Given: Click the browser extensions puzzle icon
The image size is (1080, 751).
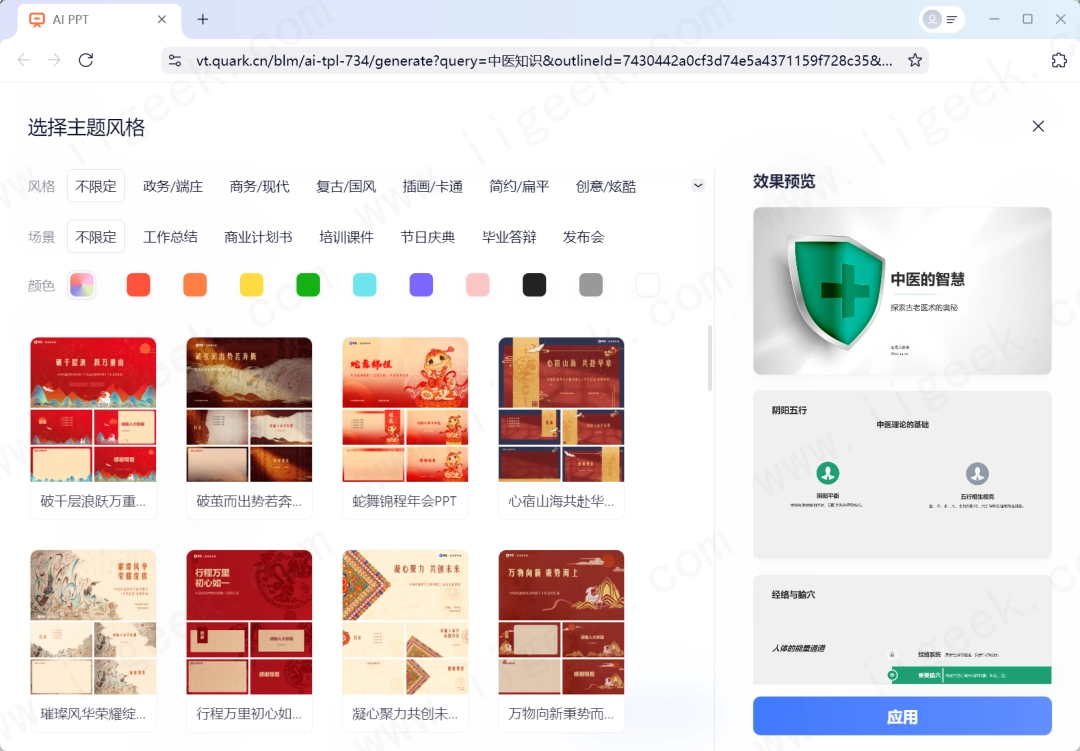Looking at the screenshot, I should [x=1059, y=60].
